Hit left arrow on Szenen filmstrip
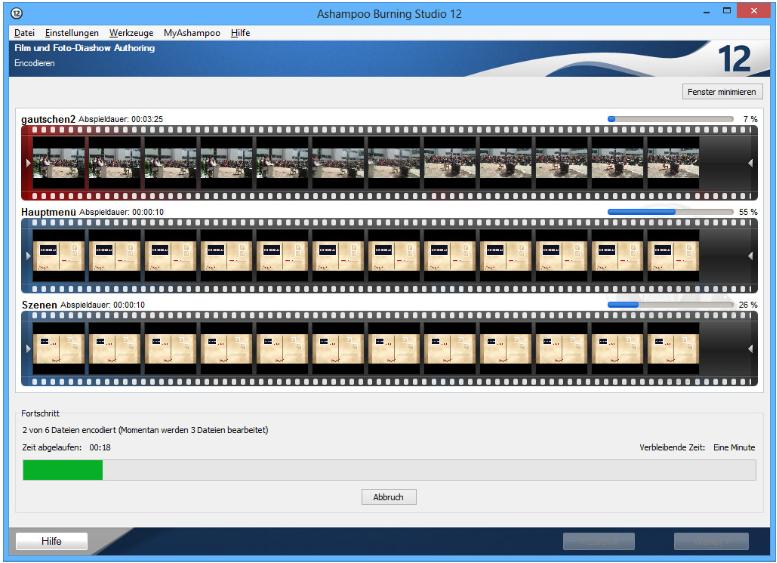Viewport: 777px width, 563px height. 27,348
